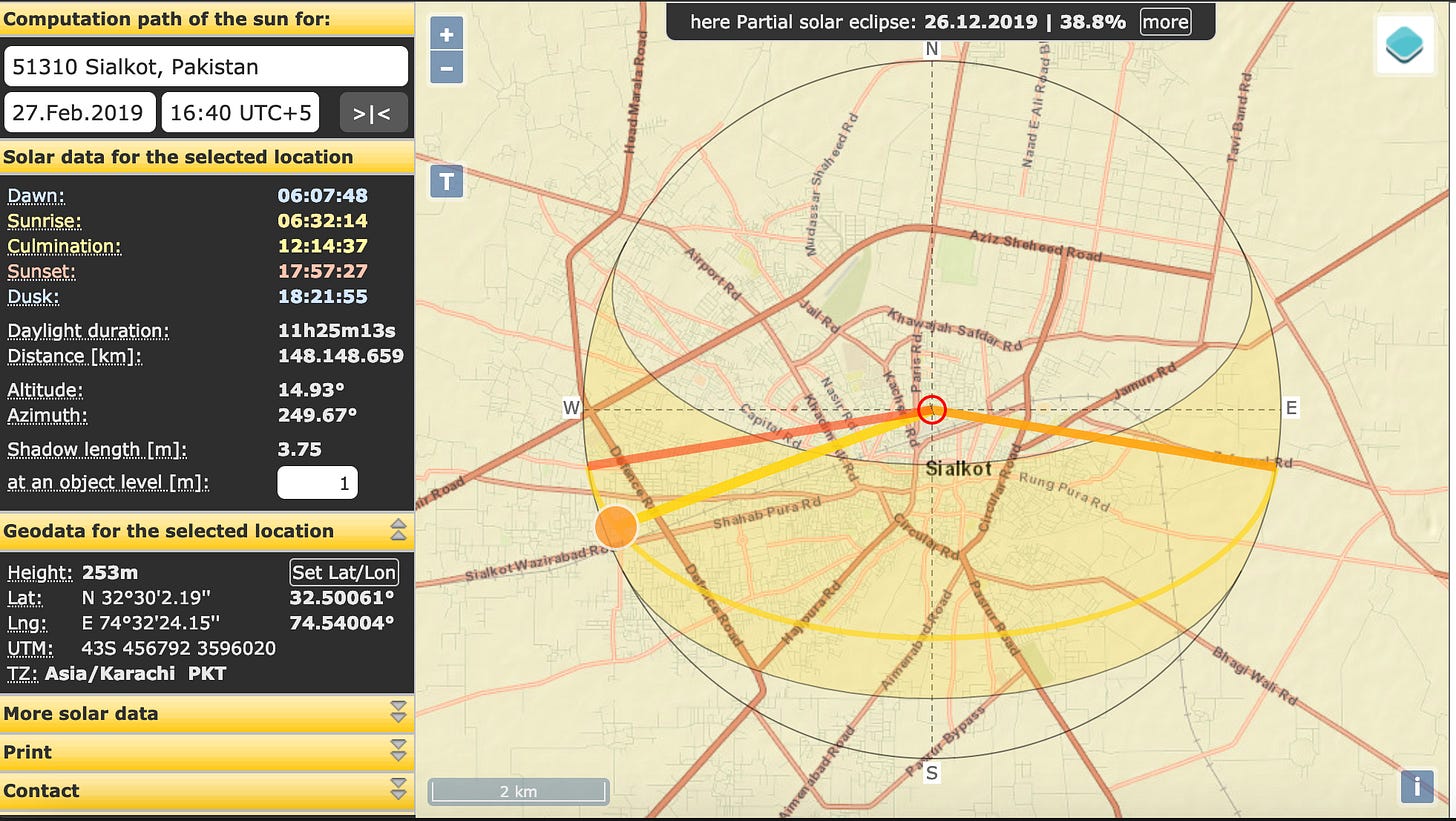Viewport: 1456px width, 821px height.
Task: Open the map layers switcher icon
Action: click(x=1405, y=44)
